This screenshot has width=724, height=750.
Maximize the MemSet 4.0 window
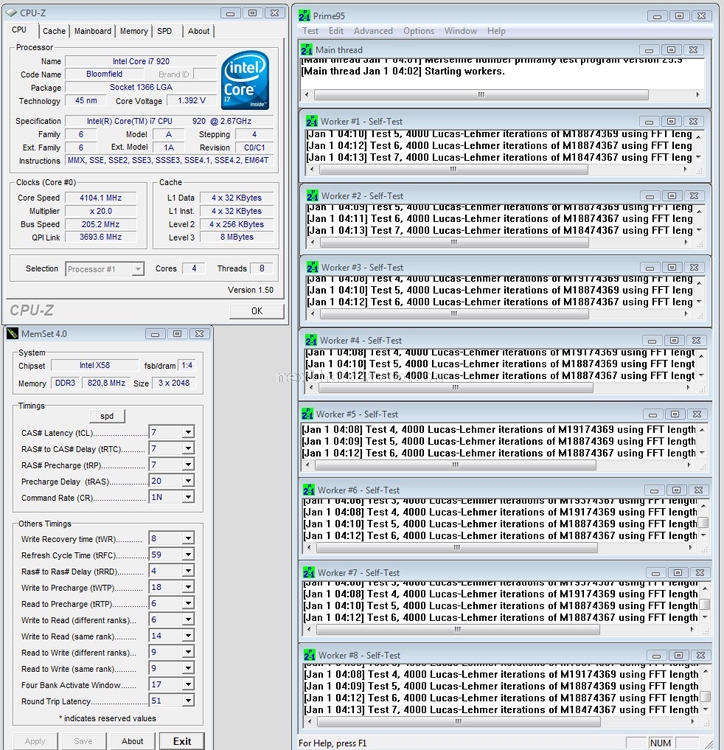[x=177, y=334]
